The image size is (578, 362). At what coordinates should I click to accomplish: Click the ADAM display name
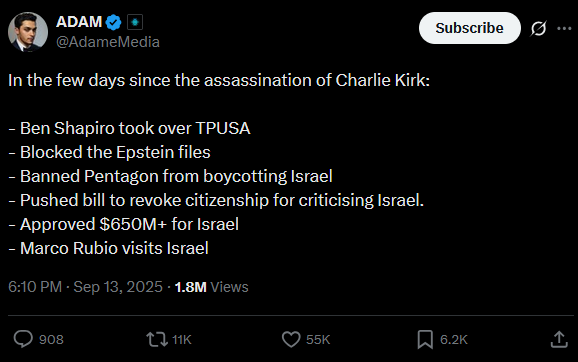point(79,22)
